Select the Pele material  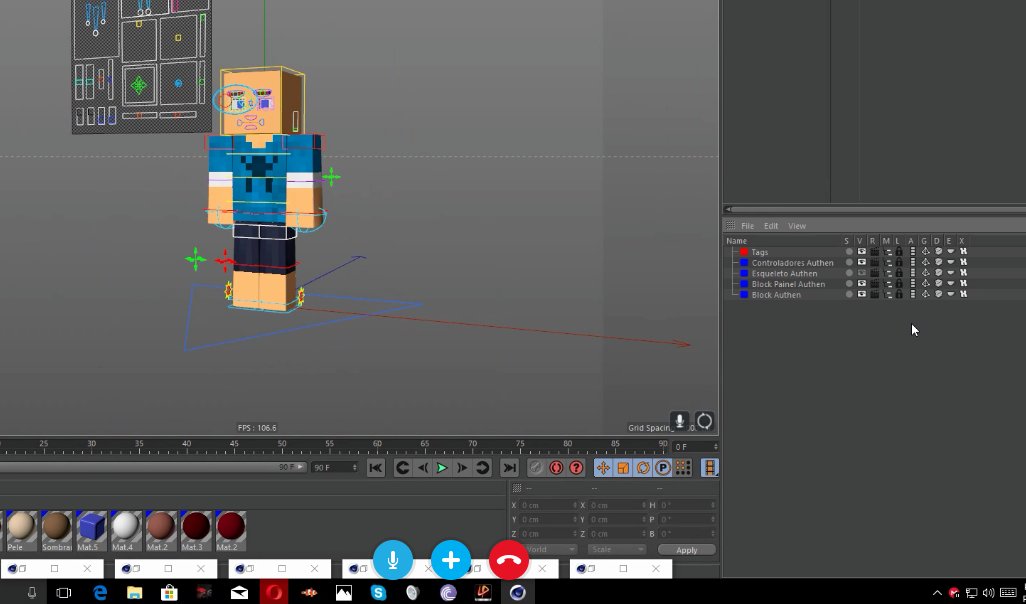[20, 530]
